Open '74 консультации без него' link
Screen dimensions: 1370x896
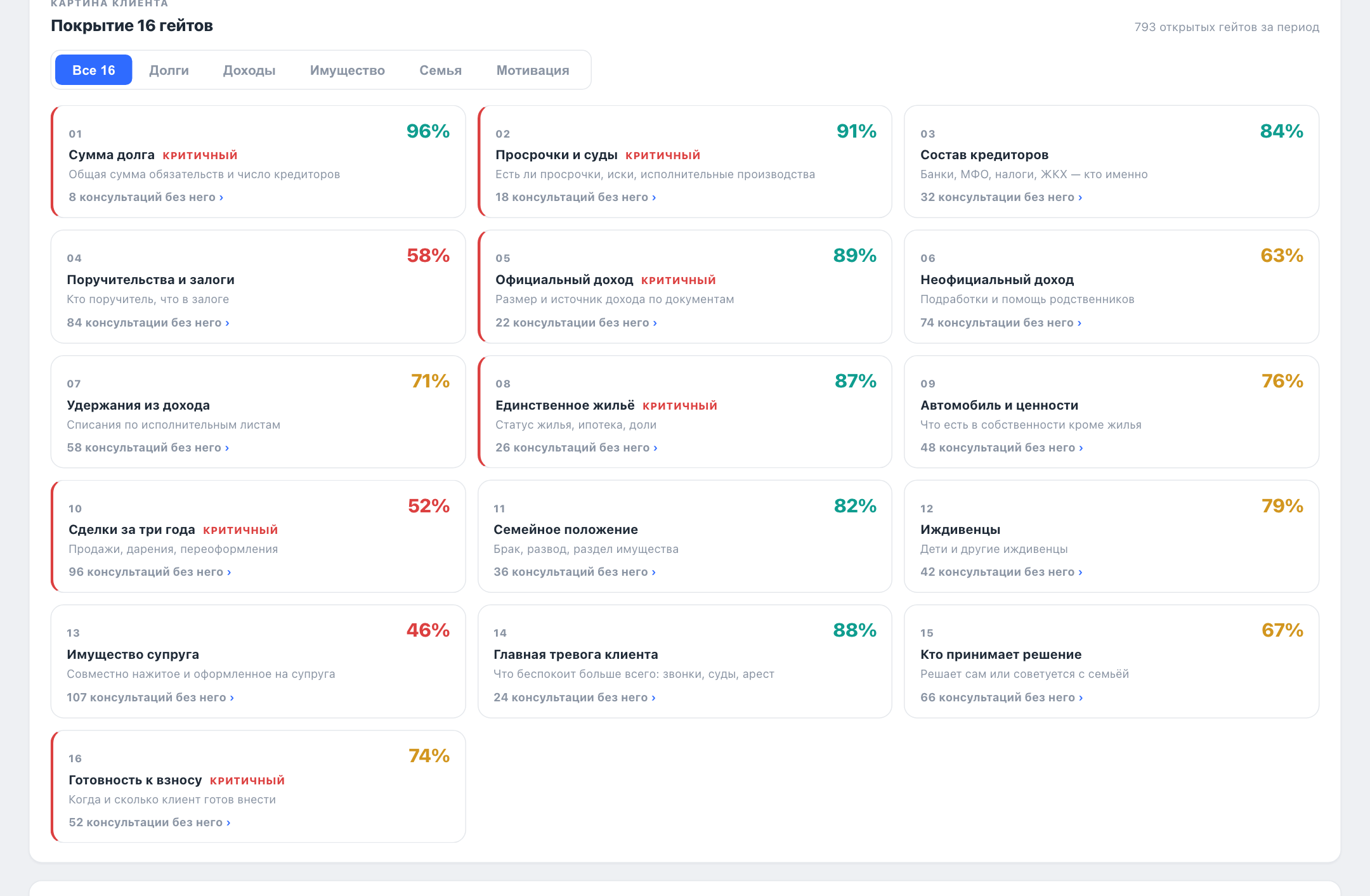[x=1001, y=323]
